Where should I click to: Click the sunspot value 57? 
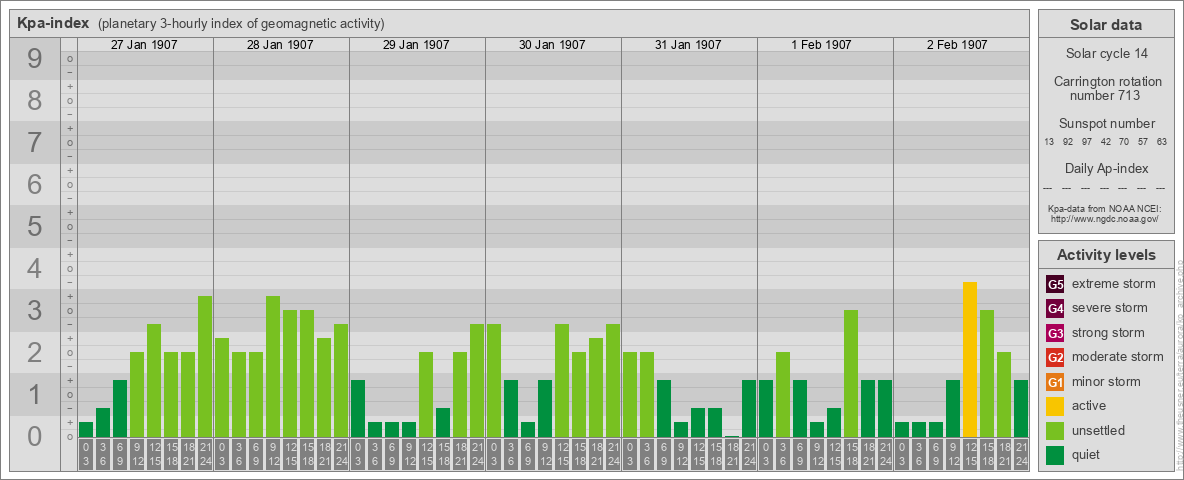click(x=1143, y=142)
